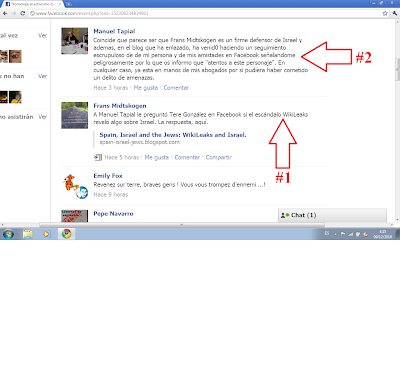Click the vertical scrollbar down arrow
This screenshot has height=387, width=400.
(x=397, y=220)
